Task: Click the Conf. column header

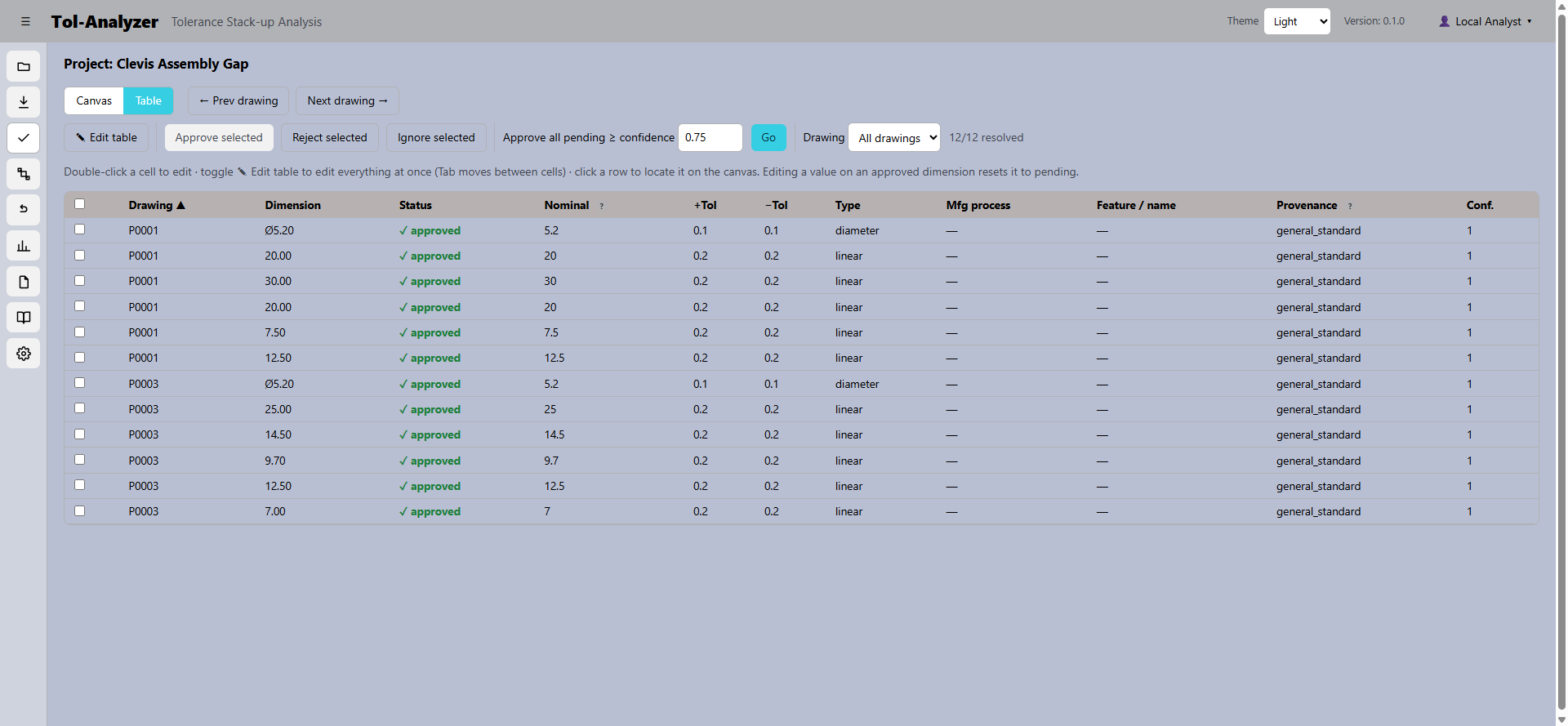Action: (x=1480, y=205)
